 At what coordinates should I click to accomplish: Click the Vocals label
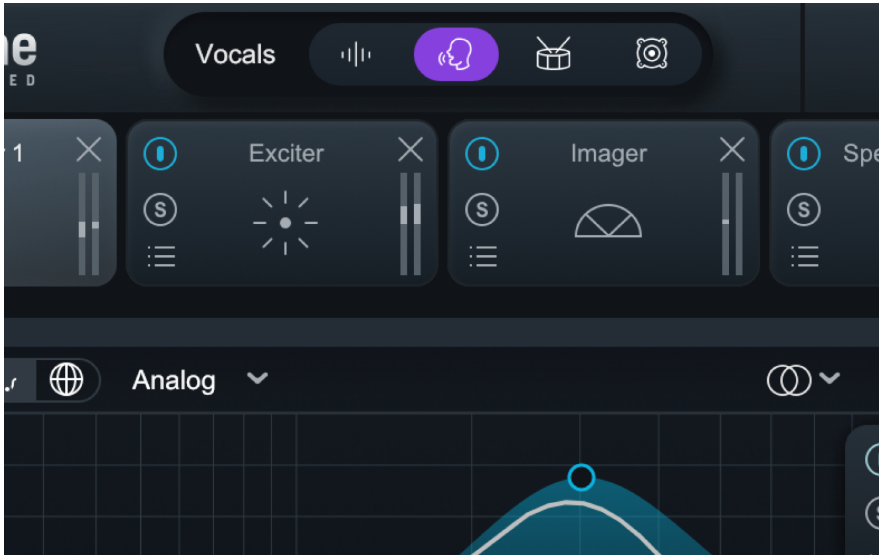click(235, 54)
